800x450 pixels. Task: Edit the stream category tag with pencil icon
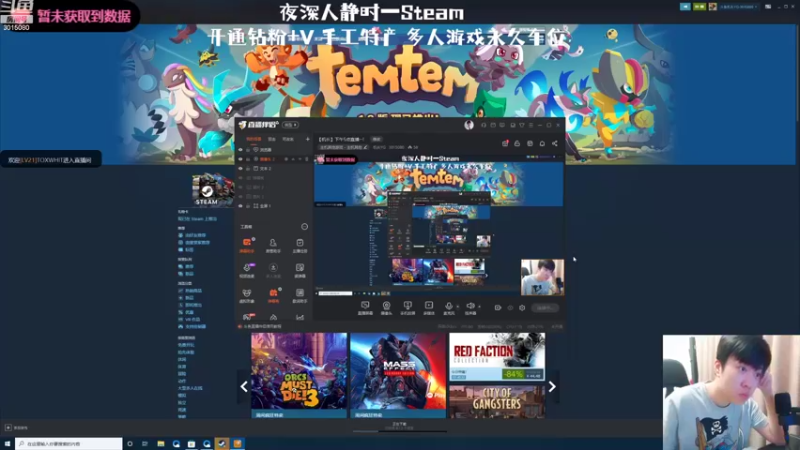point(365,147)
